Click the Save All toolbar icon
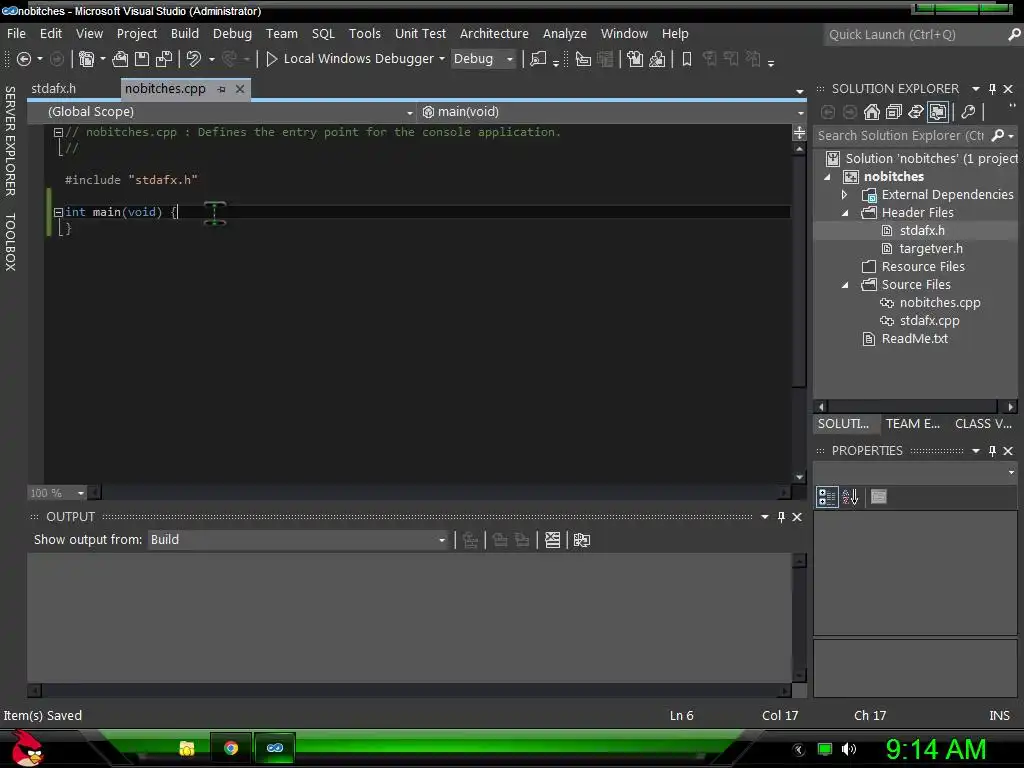The image size is (1024, 768). (164, 59)
